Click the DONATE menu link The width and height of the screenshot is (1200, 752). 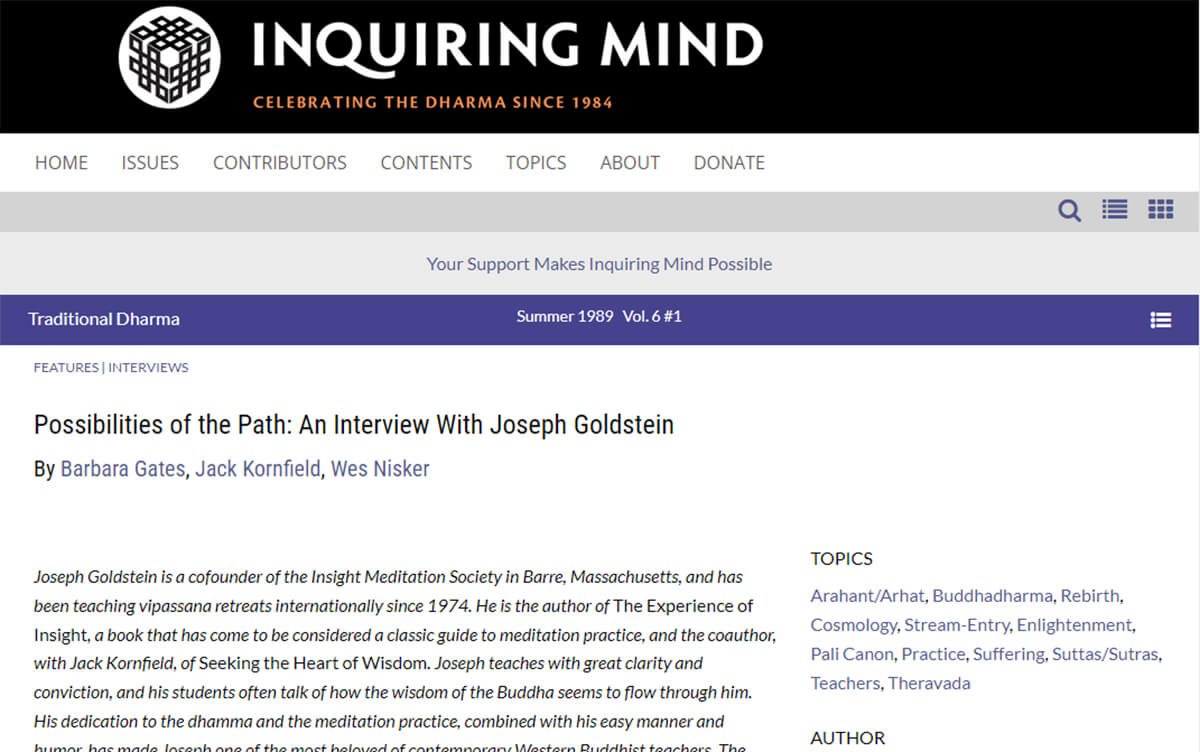pos(728,163)
